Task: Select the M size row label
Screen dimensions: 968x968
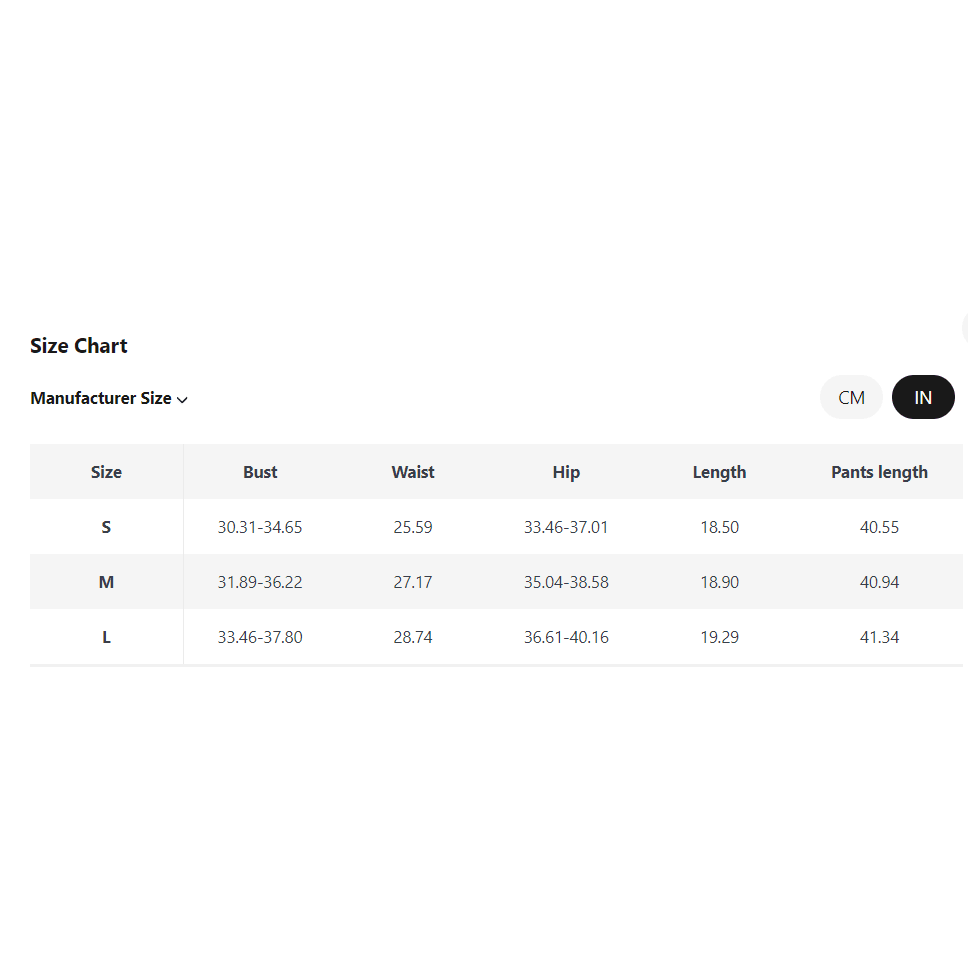Action: point(106,582)
